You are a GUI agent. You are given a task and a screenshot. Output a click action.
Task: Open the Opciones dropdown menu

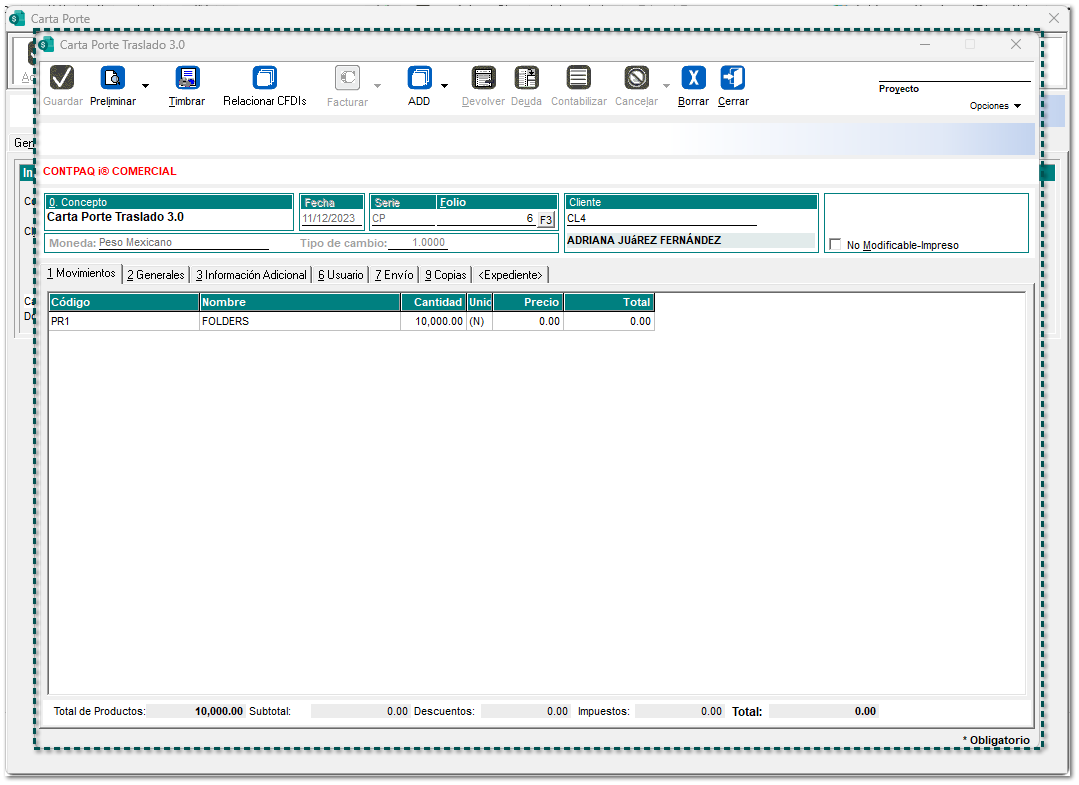coord(995,106)
